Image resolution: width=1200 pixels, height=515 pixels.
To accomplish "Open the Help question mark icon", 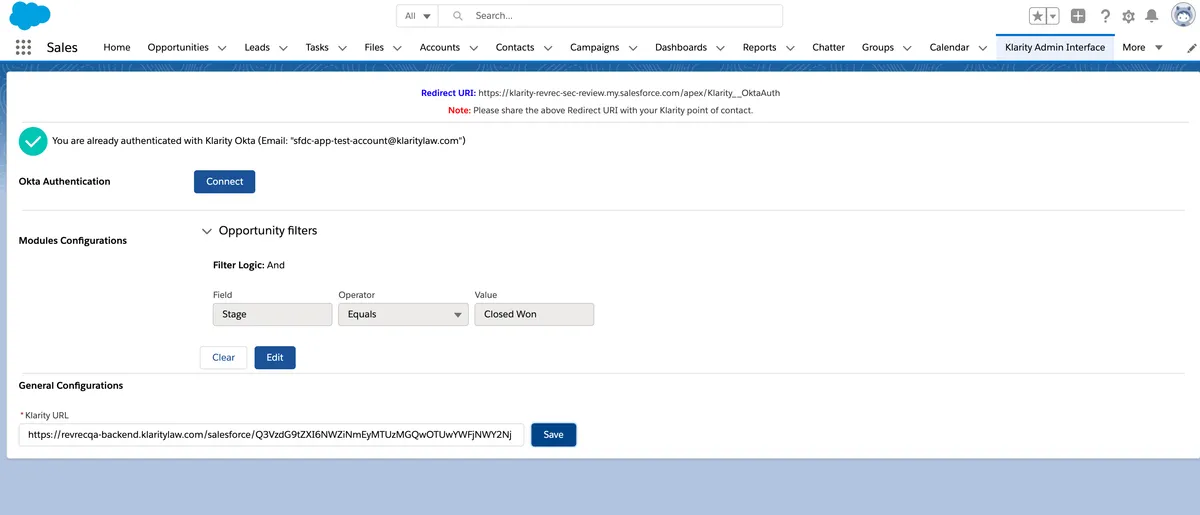I will (1105, 16).
